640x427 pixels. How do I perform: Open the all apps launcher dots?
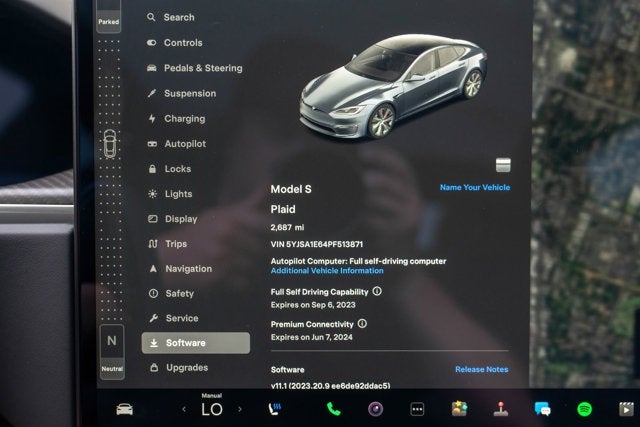click(x=417, y=409)
